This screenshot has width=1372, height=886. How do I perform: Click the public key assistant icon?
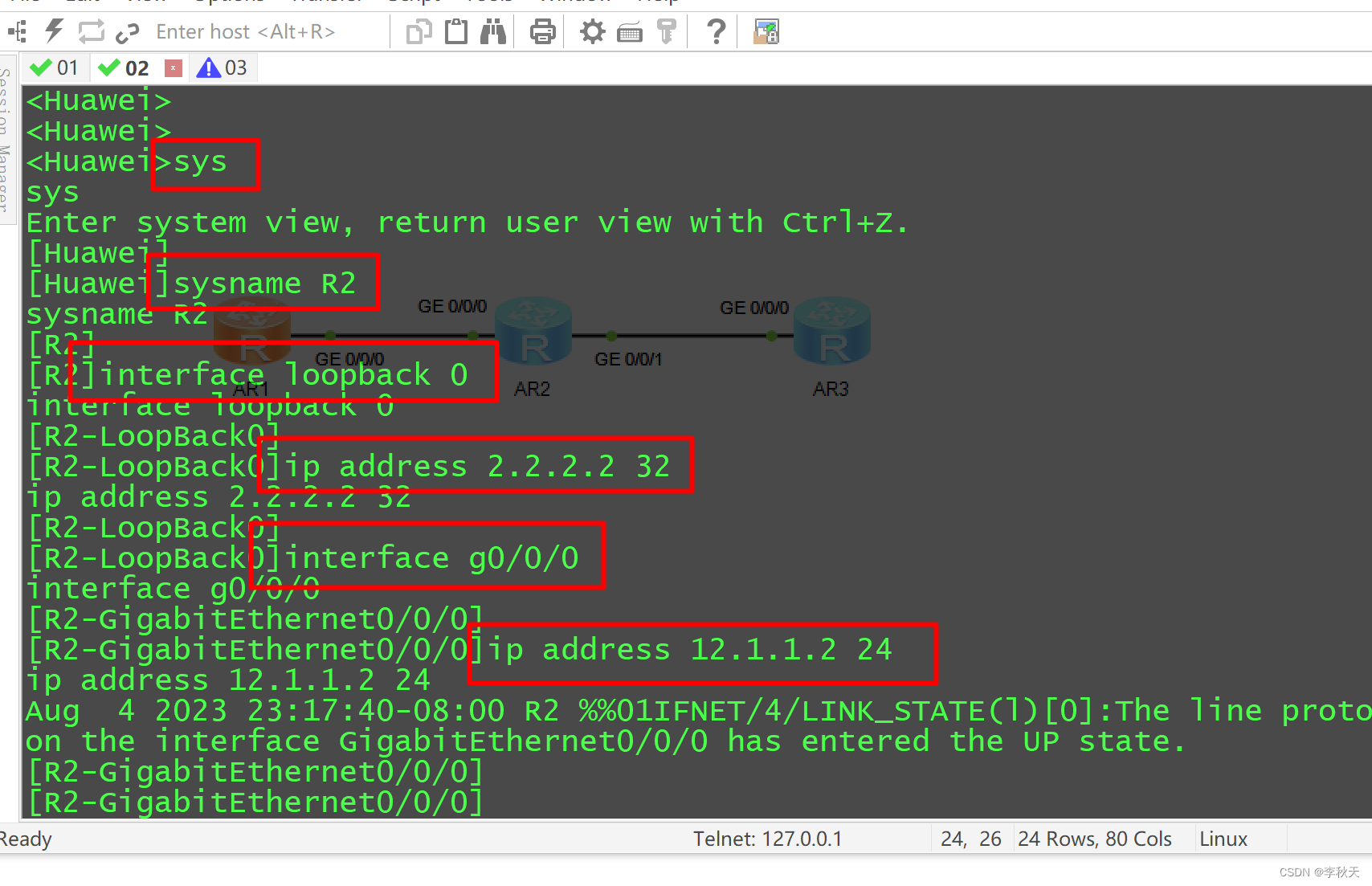pyautogui.click(x=667, y=32)
